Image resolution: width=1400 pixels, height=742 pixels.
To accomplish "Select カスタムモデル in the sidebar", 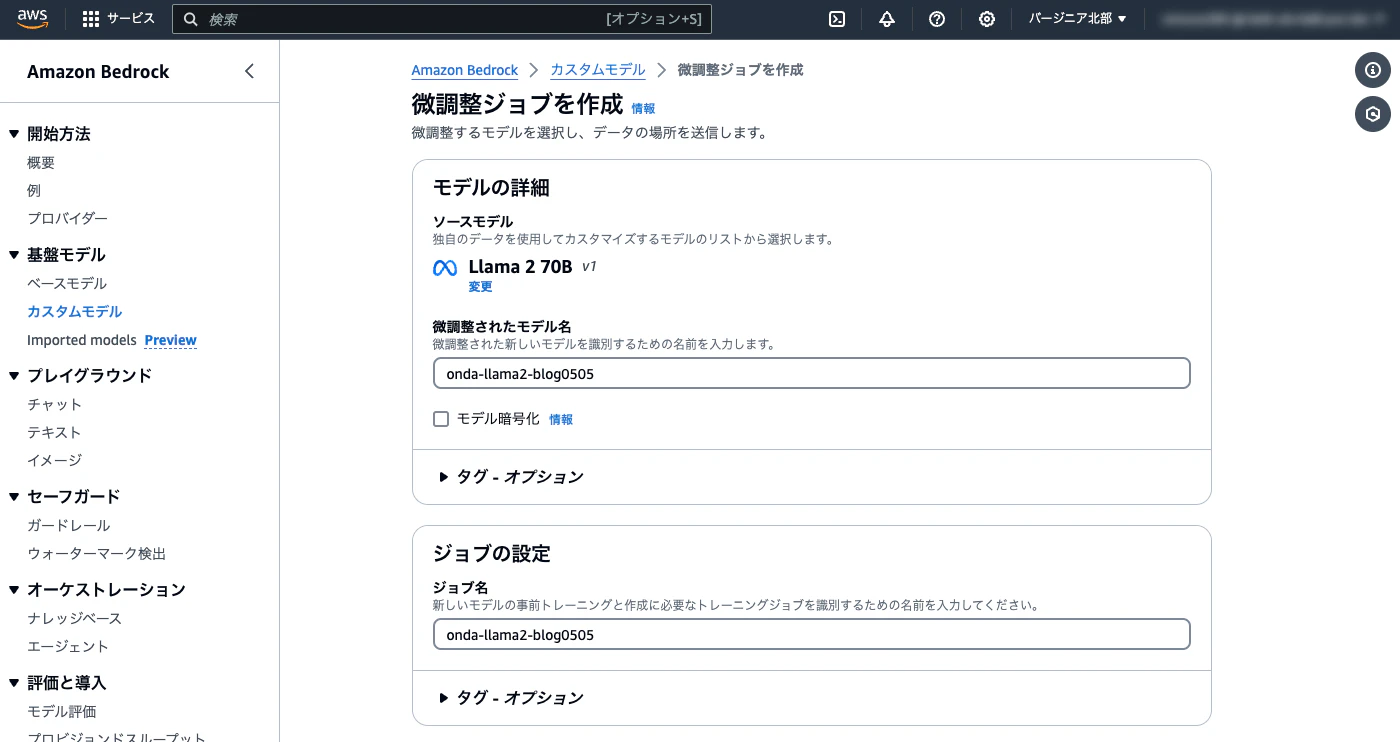I will [75, 312].
